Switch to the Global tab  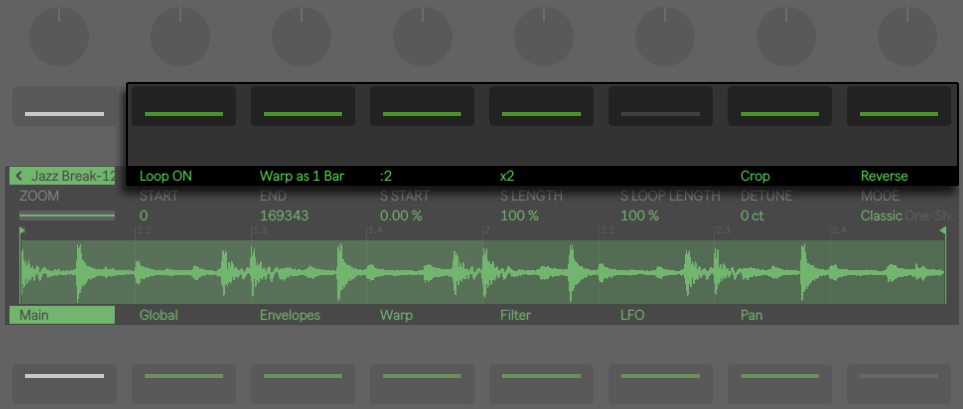[158, 315]
